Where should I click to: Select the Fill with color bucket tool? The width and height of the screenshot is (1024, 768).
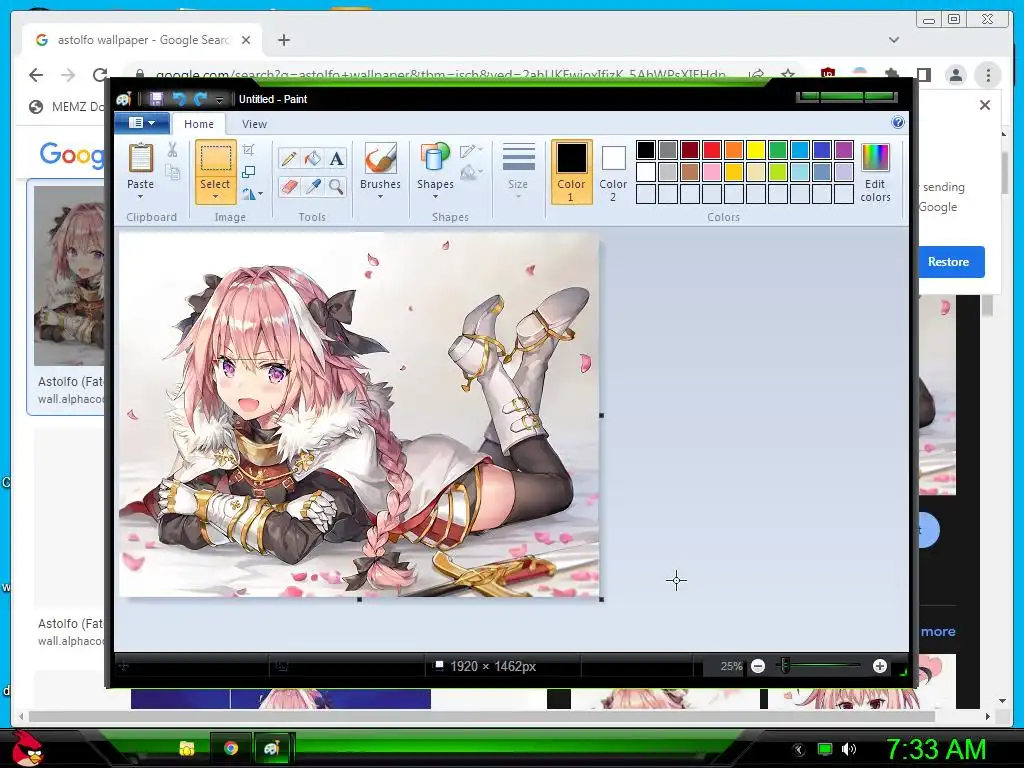click(x=313, y=159)
